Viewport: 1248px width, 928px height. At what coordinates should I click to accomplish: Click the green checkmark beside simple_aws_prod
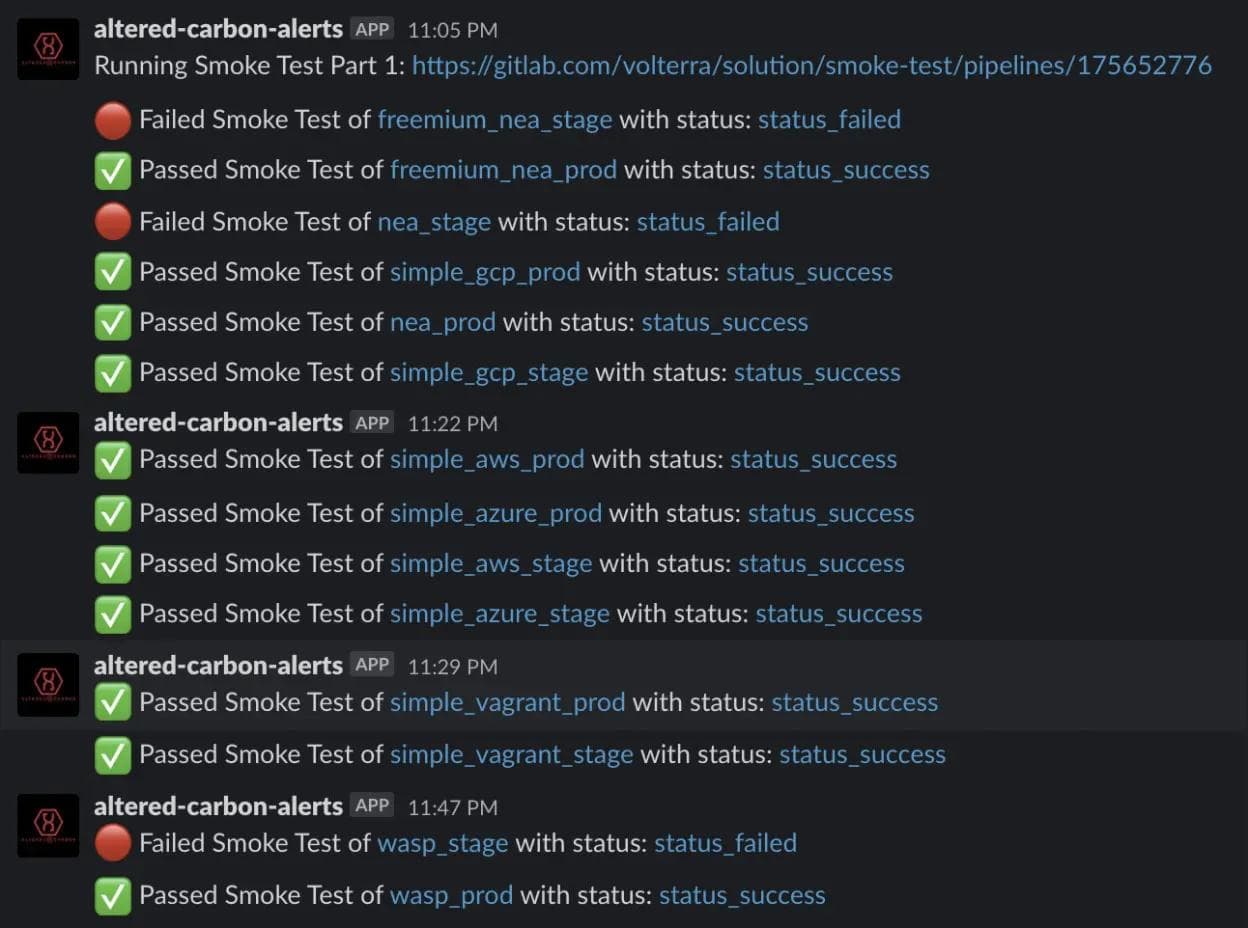tap(112, 458)
